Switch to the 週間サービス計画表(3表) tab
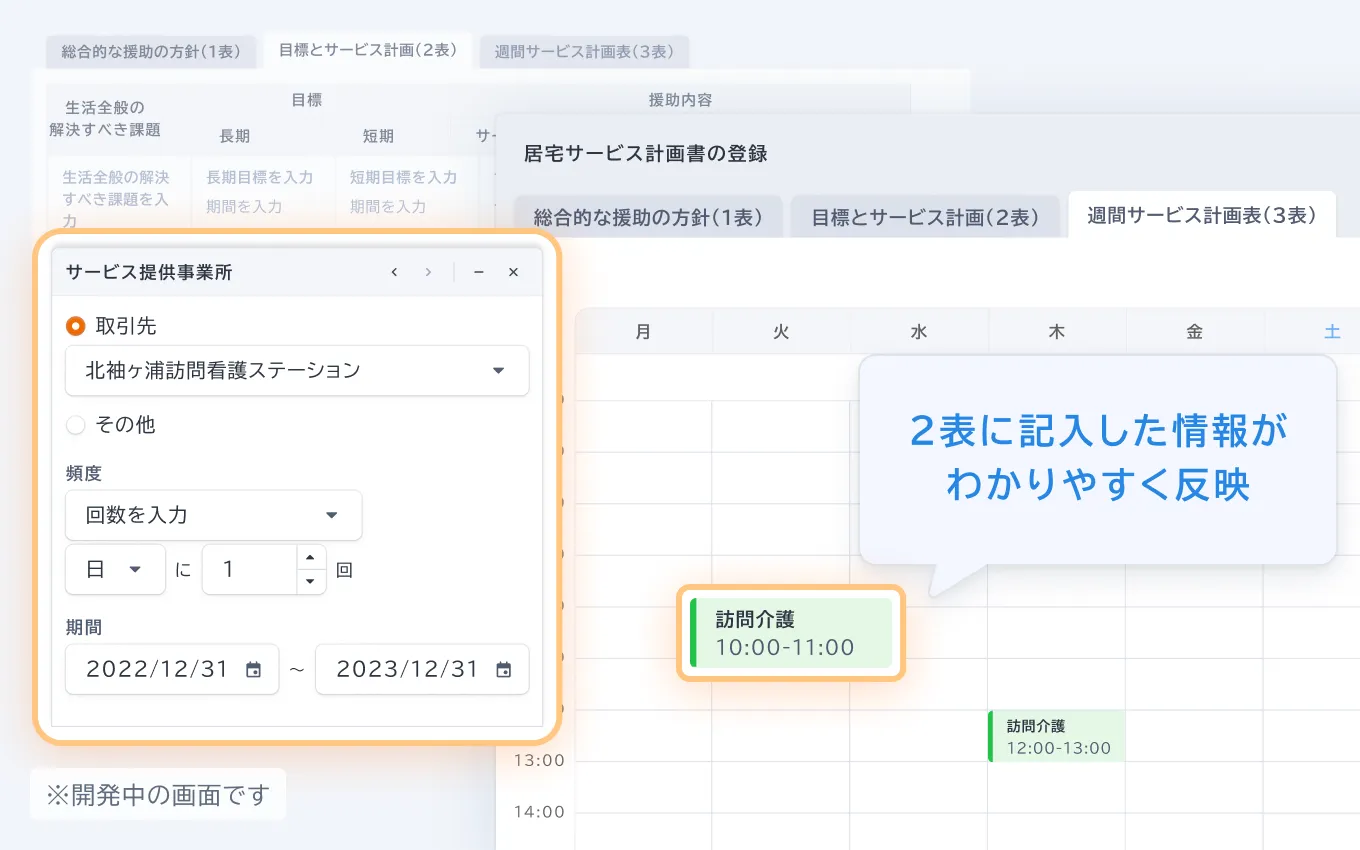This screenshot has width=1360, height=850. click(x=1202, y=215)
